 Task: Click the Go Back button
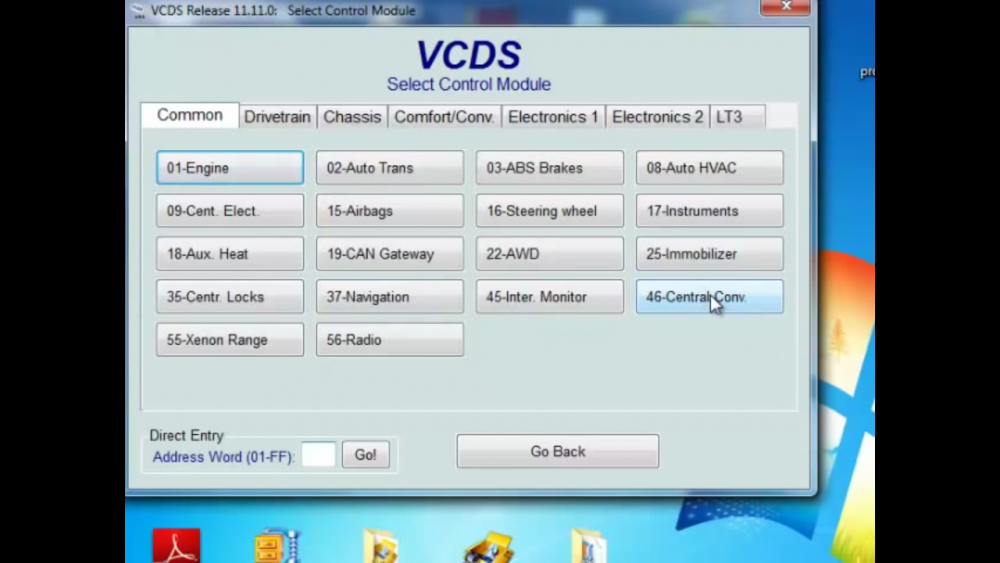click(557, 451)
